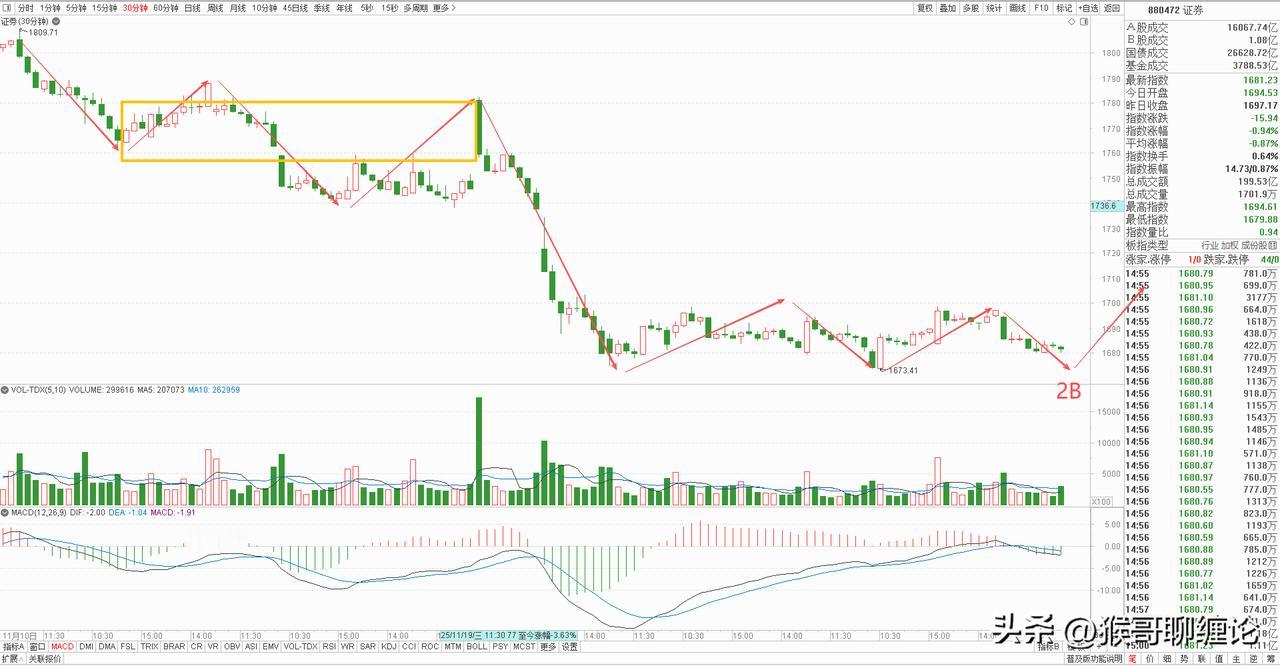The height and width of the screenshot is (666, 1280).
Task: Select the BOLL indicator
Action: click(x=477, y=646)
